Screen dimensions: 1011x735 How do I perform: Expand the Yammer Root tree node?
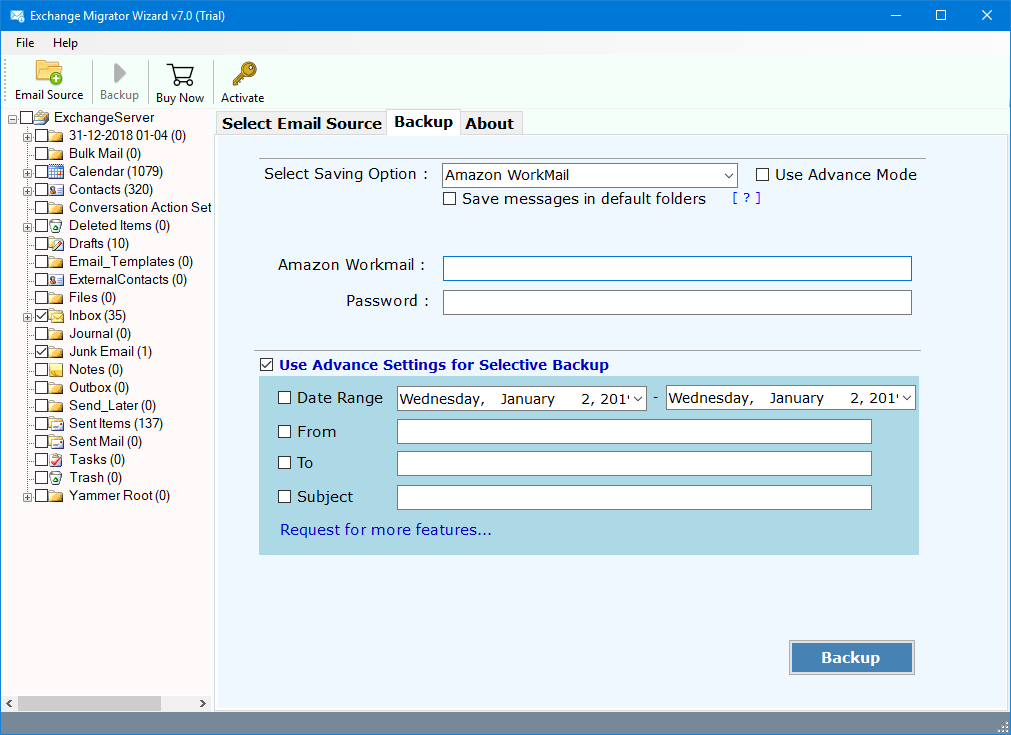click(x=27, y=498)
